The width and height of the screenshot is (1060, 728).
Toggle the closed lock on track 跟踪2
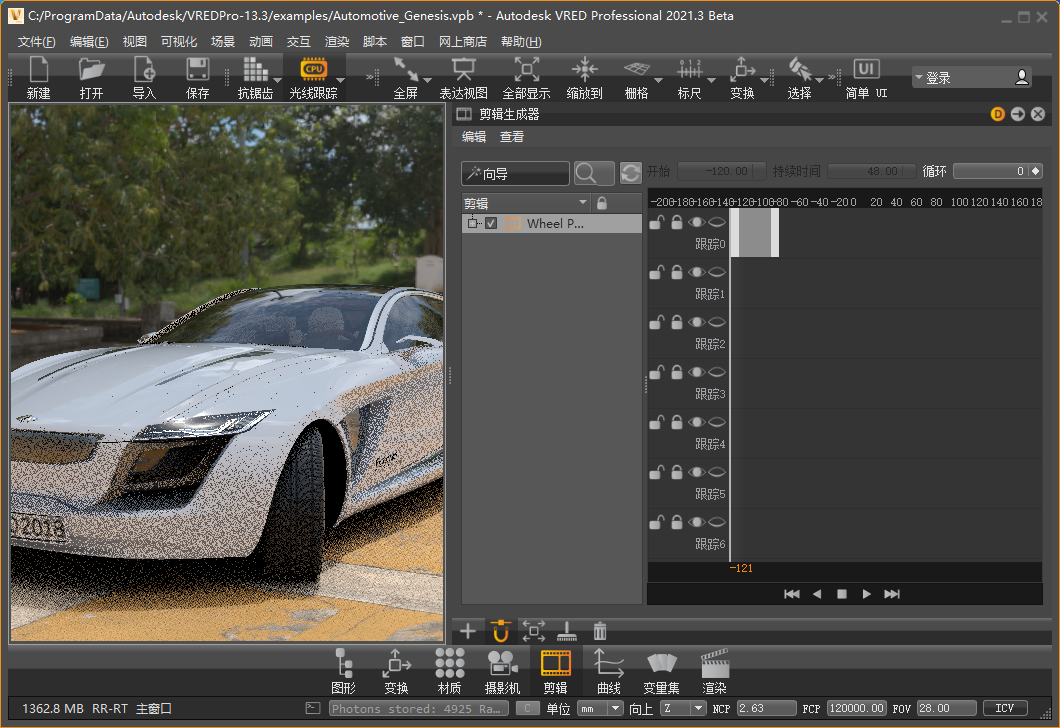[x=676, y=322]
